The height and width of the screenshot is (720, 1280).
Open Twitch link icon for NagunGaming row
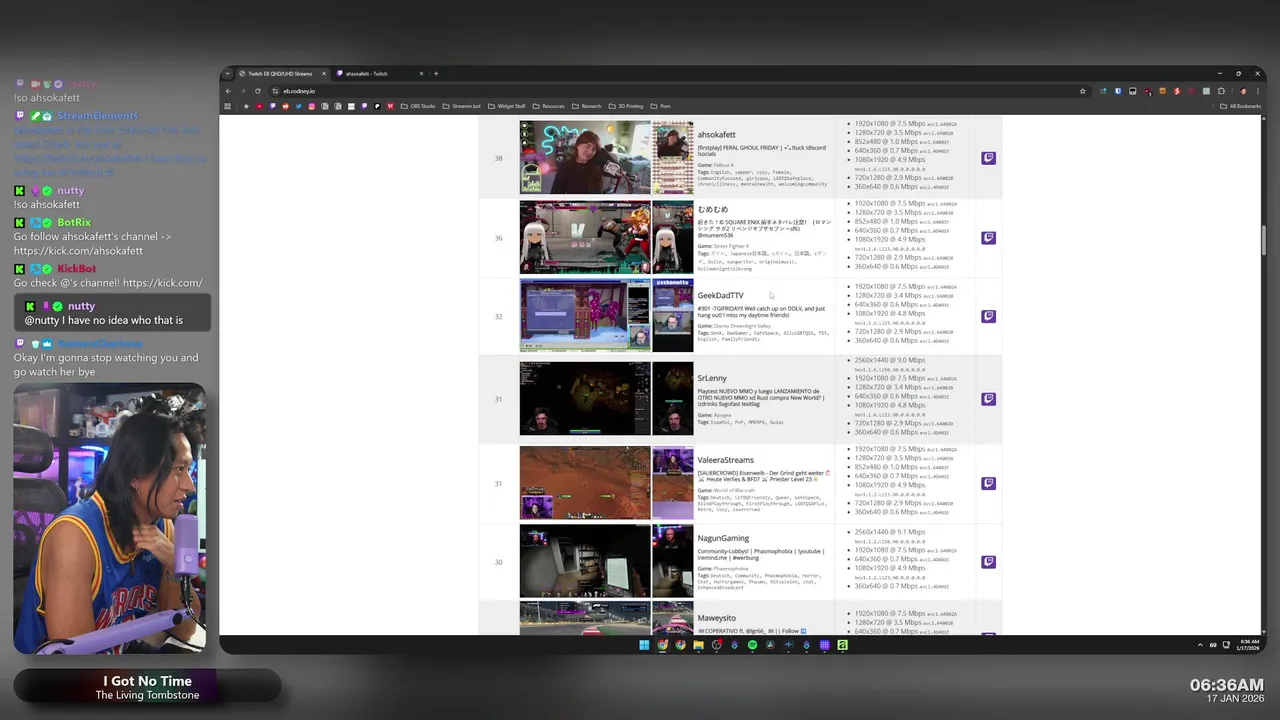988,562
